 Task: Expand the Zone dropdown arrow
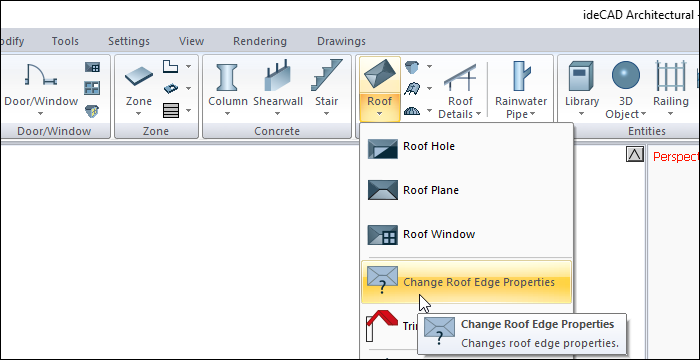[138, 113]
